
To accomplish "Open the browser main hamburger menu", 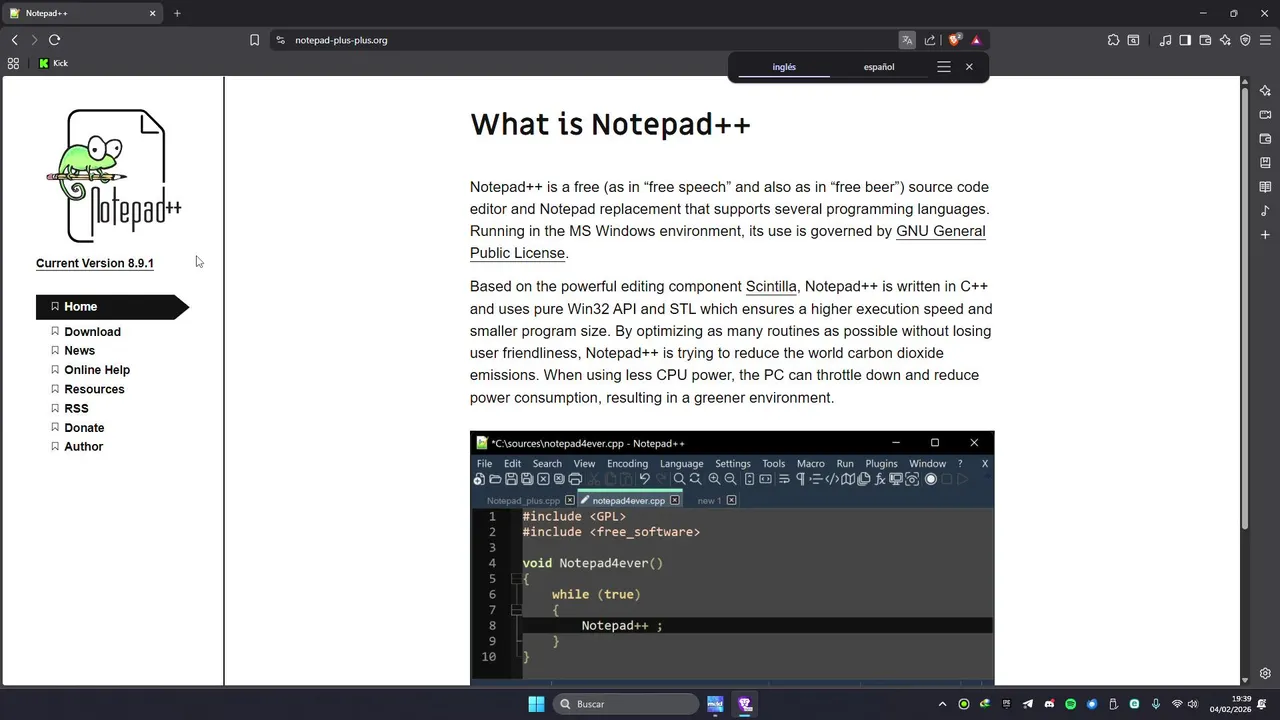I will pyautogui.click(x=1265, y=40).
